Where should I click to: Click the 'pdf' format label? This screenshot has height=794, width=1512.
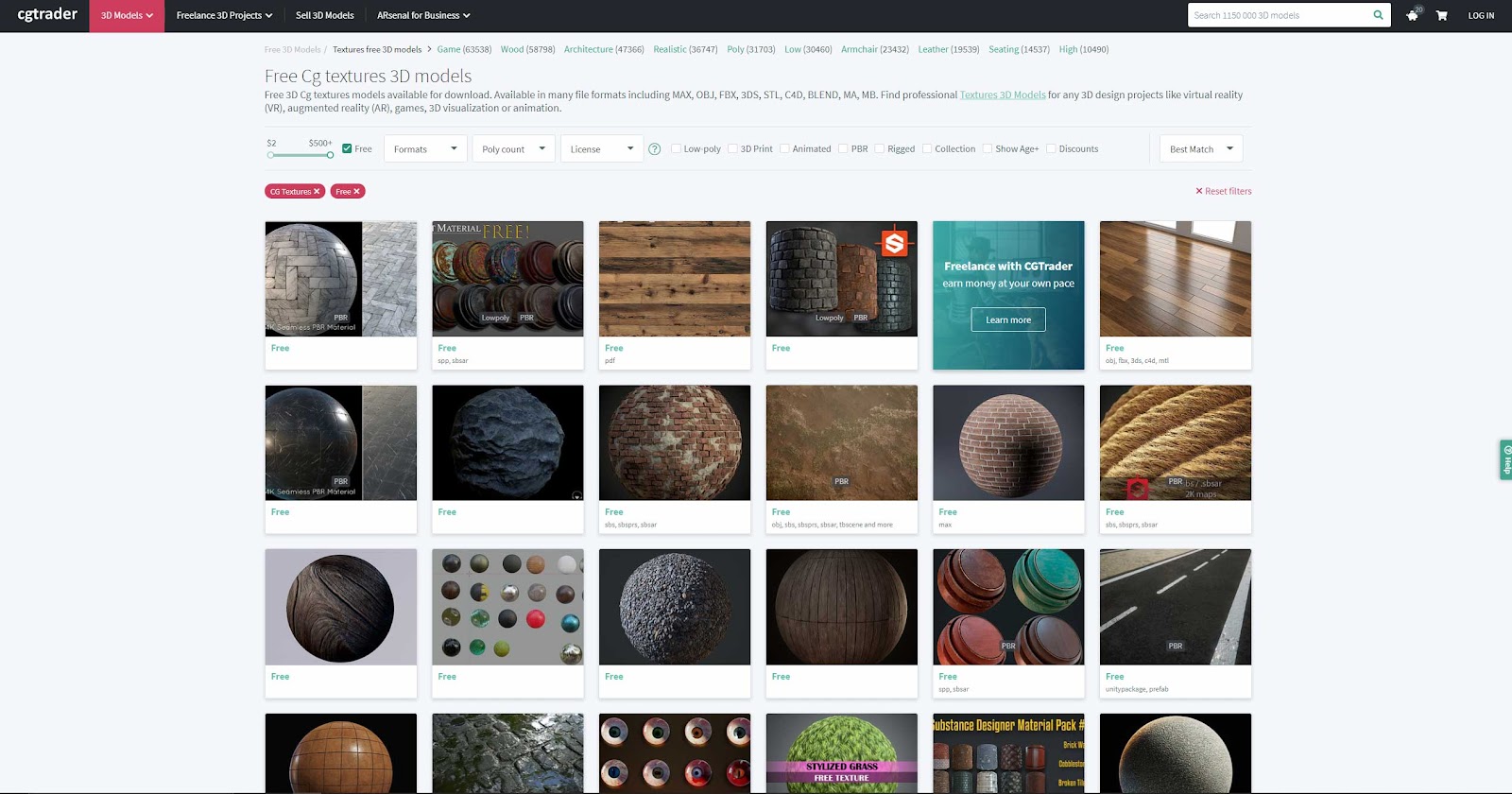[610, 360]
